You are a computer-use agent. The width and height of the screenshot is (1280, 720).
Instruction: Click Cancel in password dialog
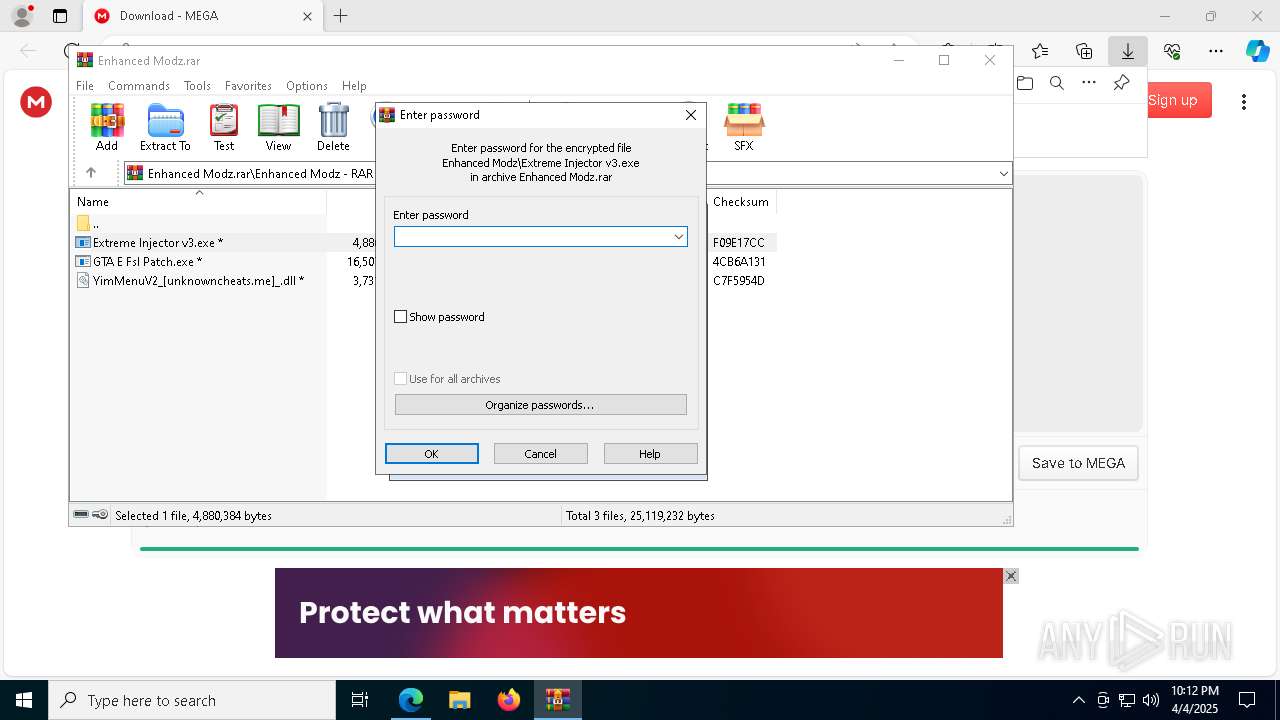pyautogui.click(x=541, y=454)
